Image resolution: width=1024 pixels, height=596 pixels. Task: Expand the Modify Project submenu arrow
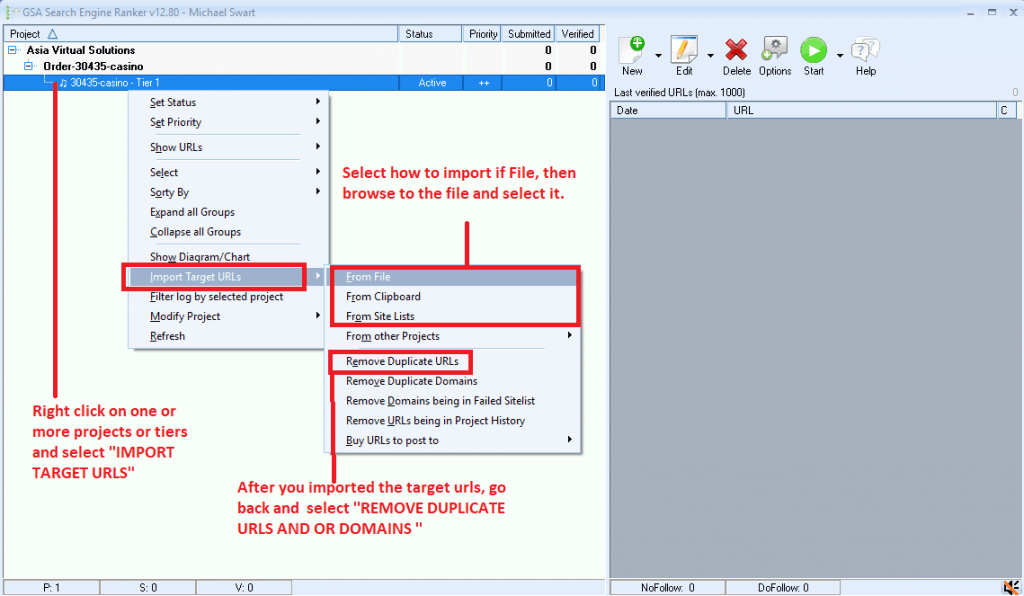coord(317,315)
